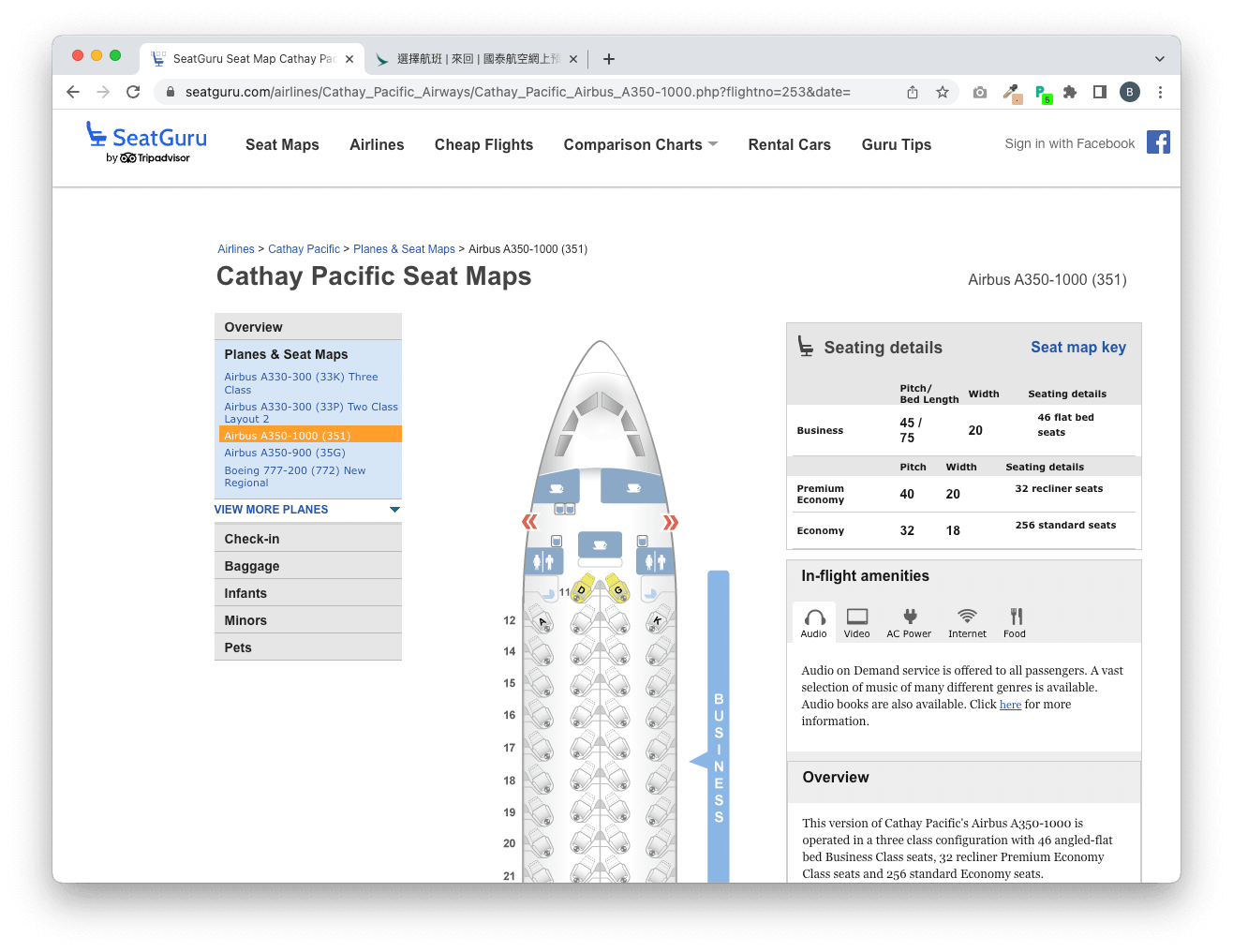Expand the browser tab search chevron
This screenshot has height=952, width=1233.
1159,58
